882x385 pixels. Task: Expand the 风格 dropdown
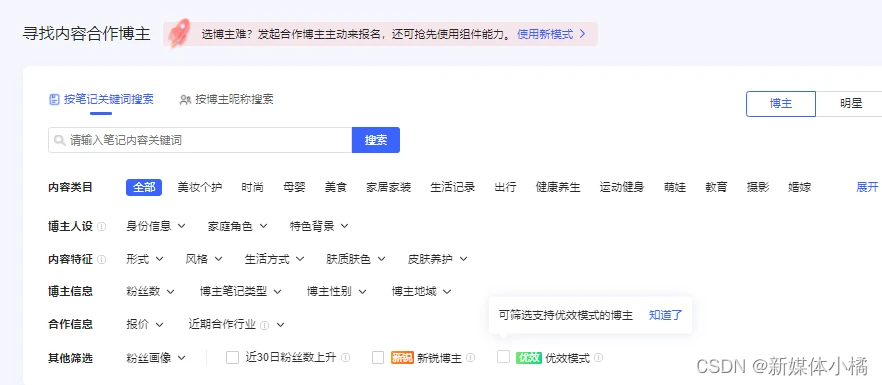click(204, 259)
